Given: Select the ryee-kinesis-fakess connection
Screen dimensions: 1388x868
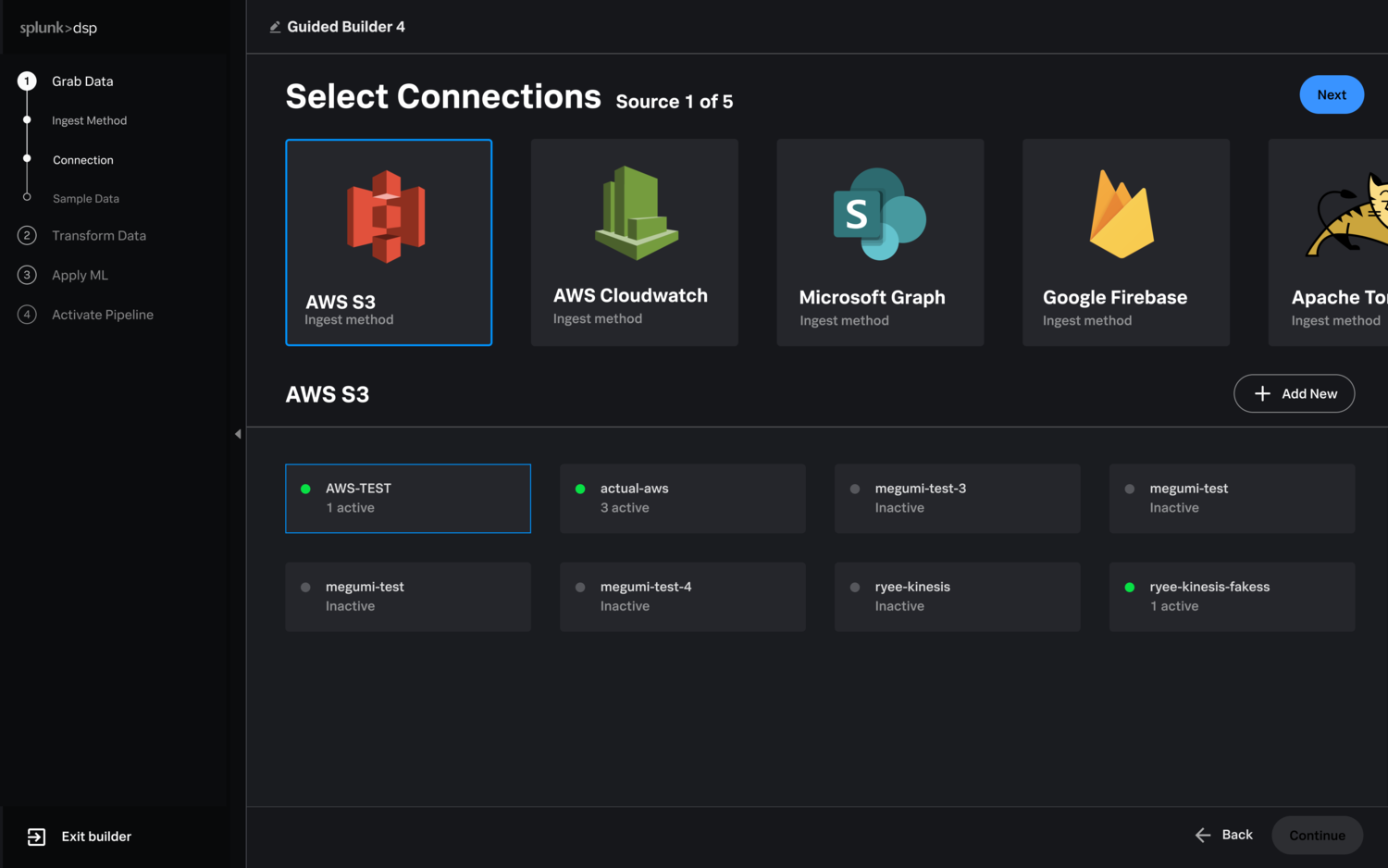Looking at the screenshot, I should pyautogui.click(x=1233, y=597).
